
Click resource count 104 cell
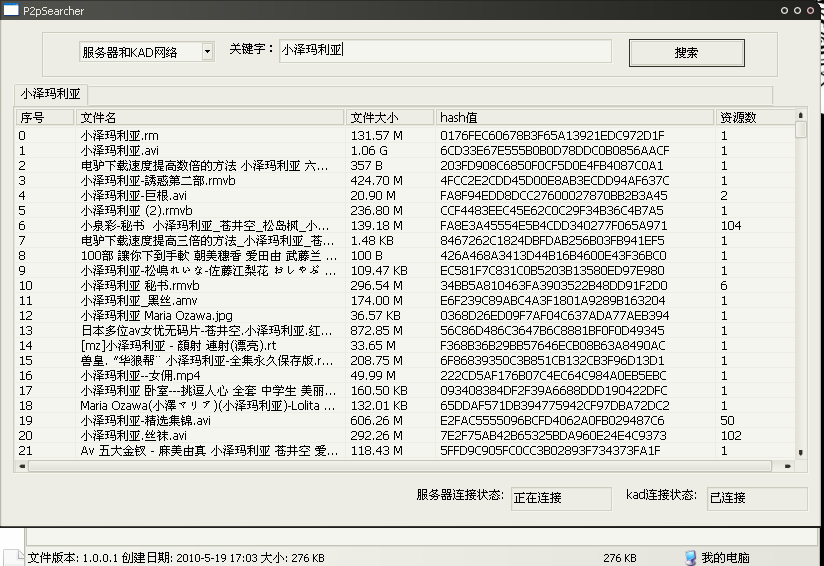[731, 225]
